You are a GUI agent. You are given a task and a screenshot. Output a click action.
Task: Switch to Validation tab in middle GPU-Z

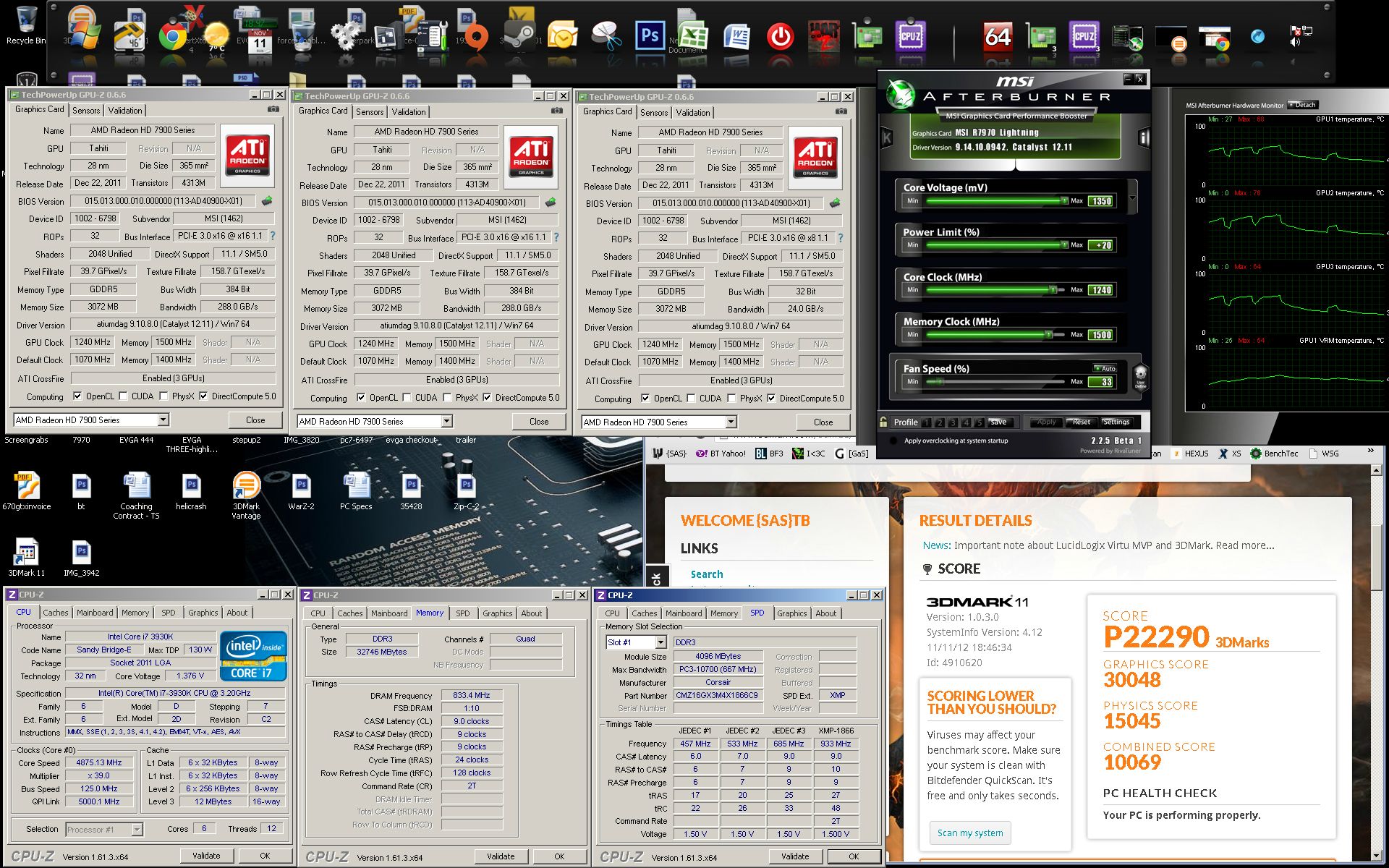point(409,112)
